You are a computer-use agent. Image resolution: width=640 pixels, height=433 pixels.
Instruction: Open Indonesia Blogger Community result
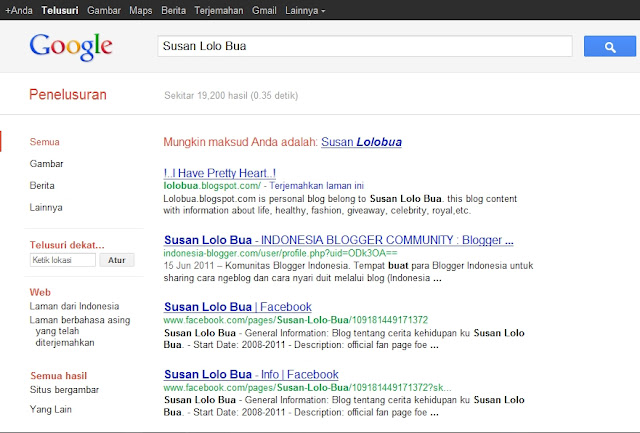click(x=338, y=240)
